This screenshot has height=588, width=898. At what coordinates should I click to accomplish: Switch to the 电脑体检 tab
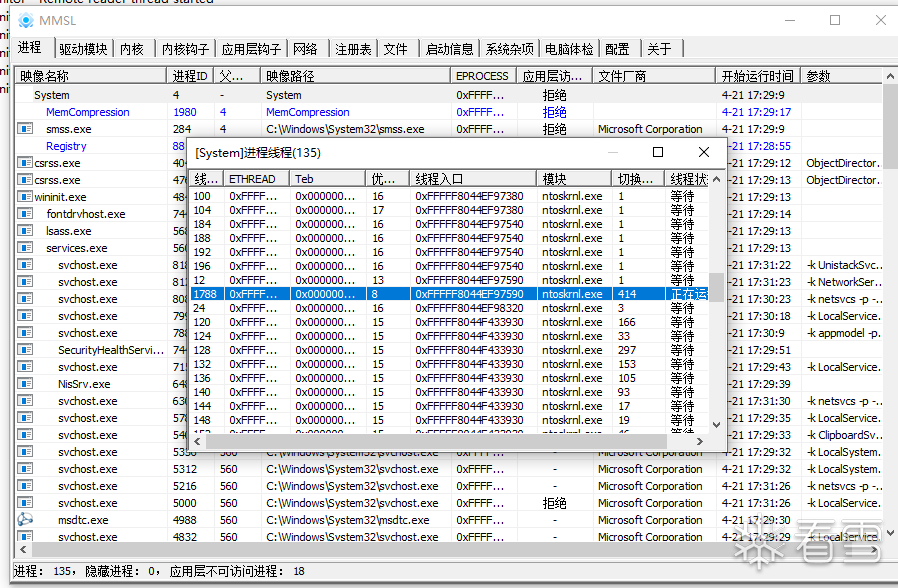[569, 49]
